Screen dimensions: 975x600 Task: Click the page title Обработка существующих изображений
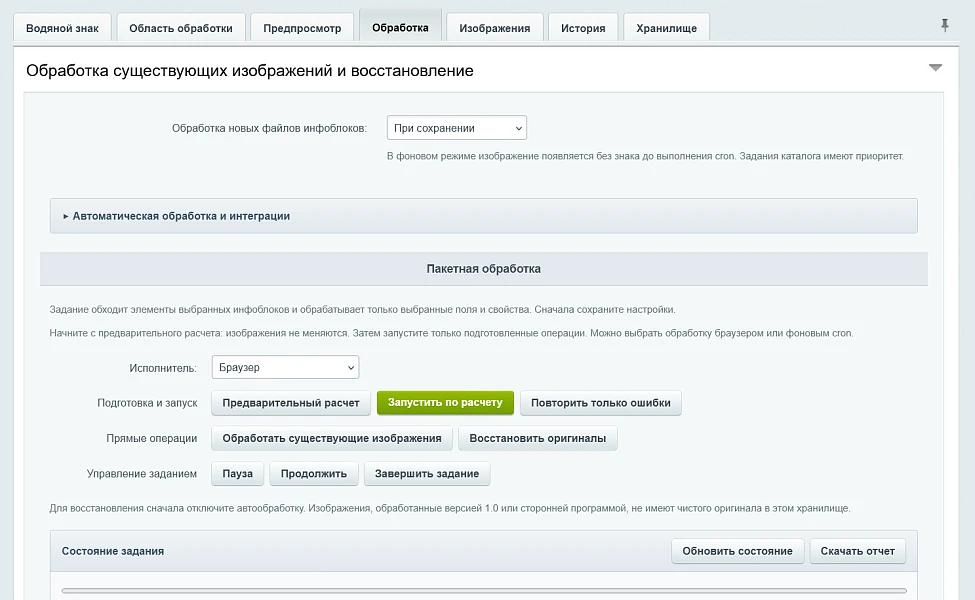coord(250,71)
